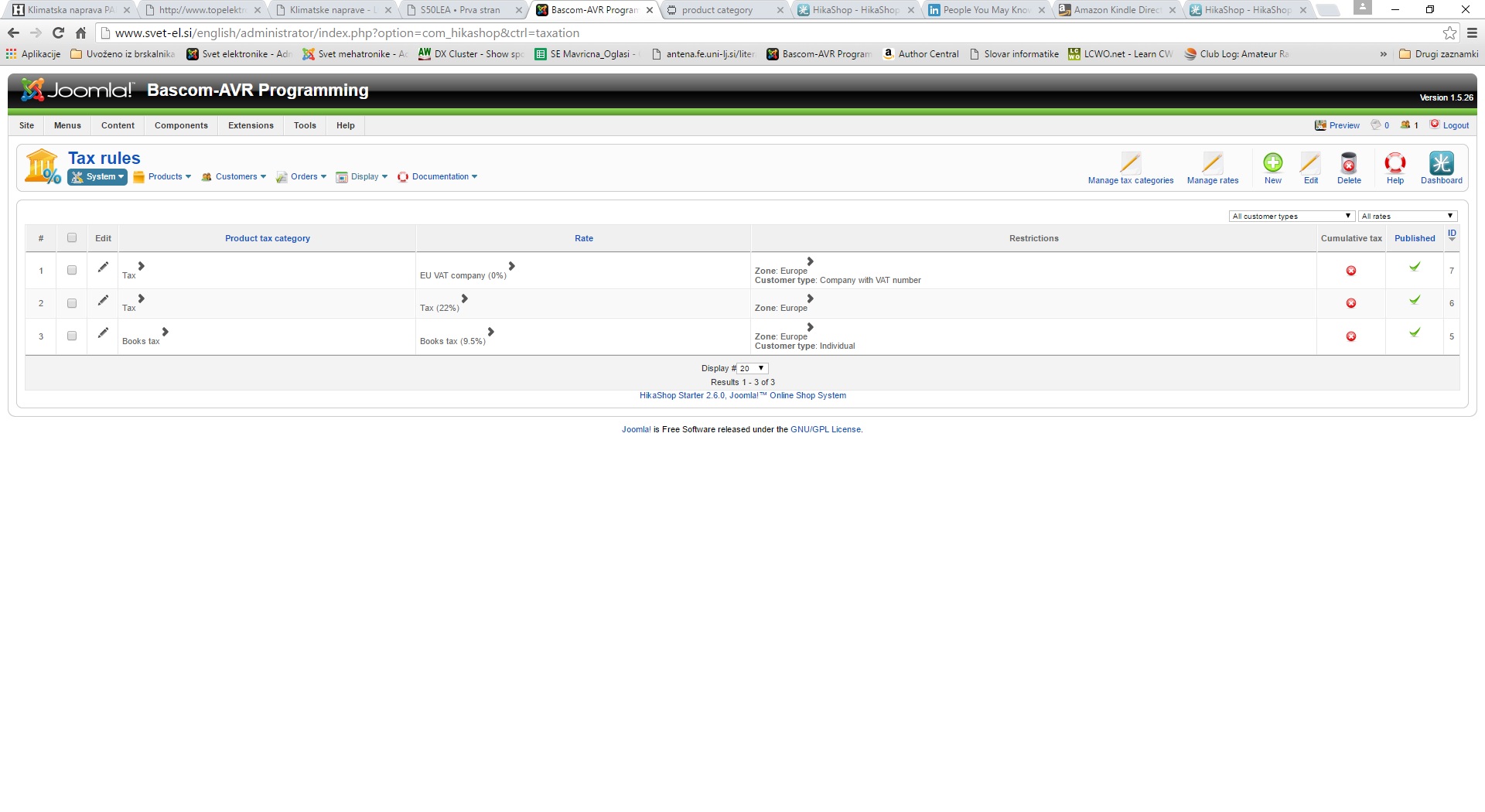
Task: Click the Delete trash icon
Action: pos(1349,162)
